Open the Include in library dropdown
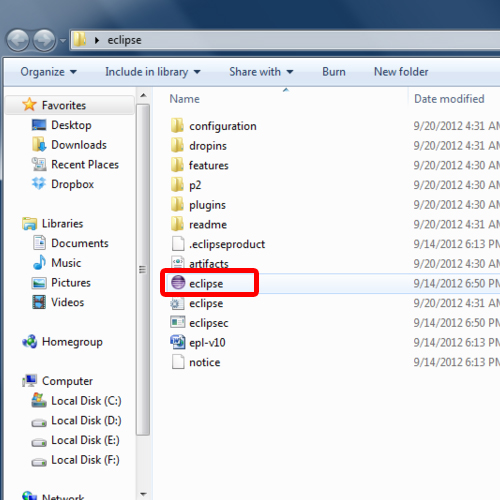This screenshot has width=500, height=500. [x=153, y=72]
